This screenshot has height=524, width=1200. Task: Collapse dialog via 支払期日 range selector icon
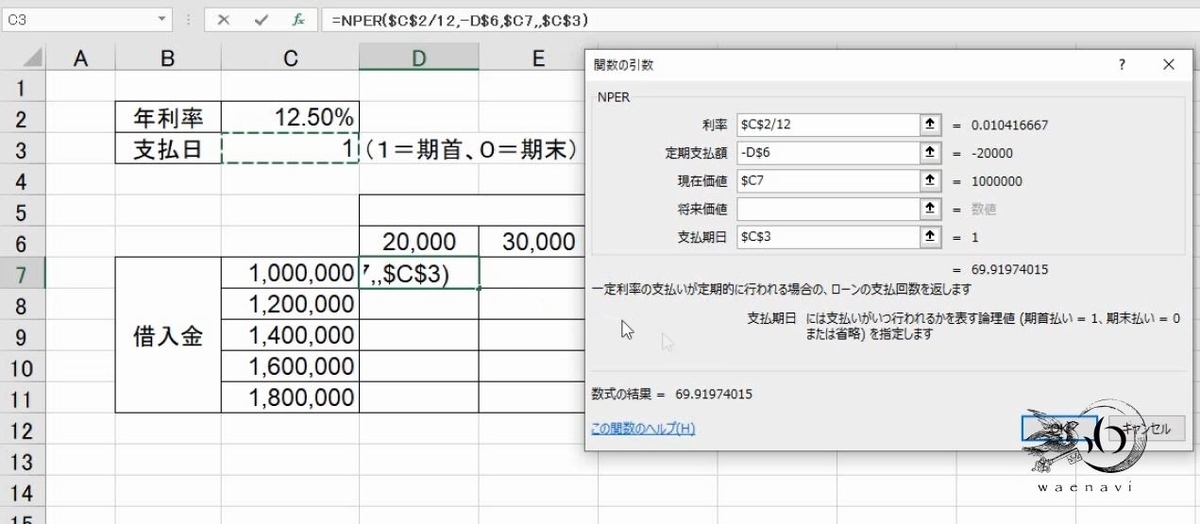pos(930,237)
